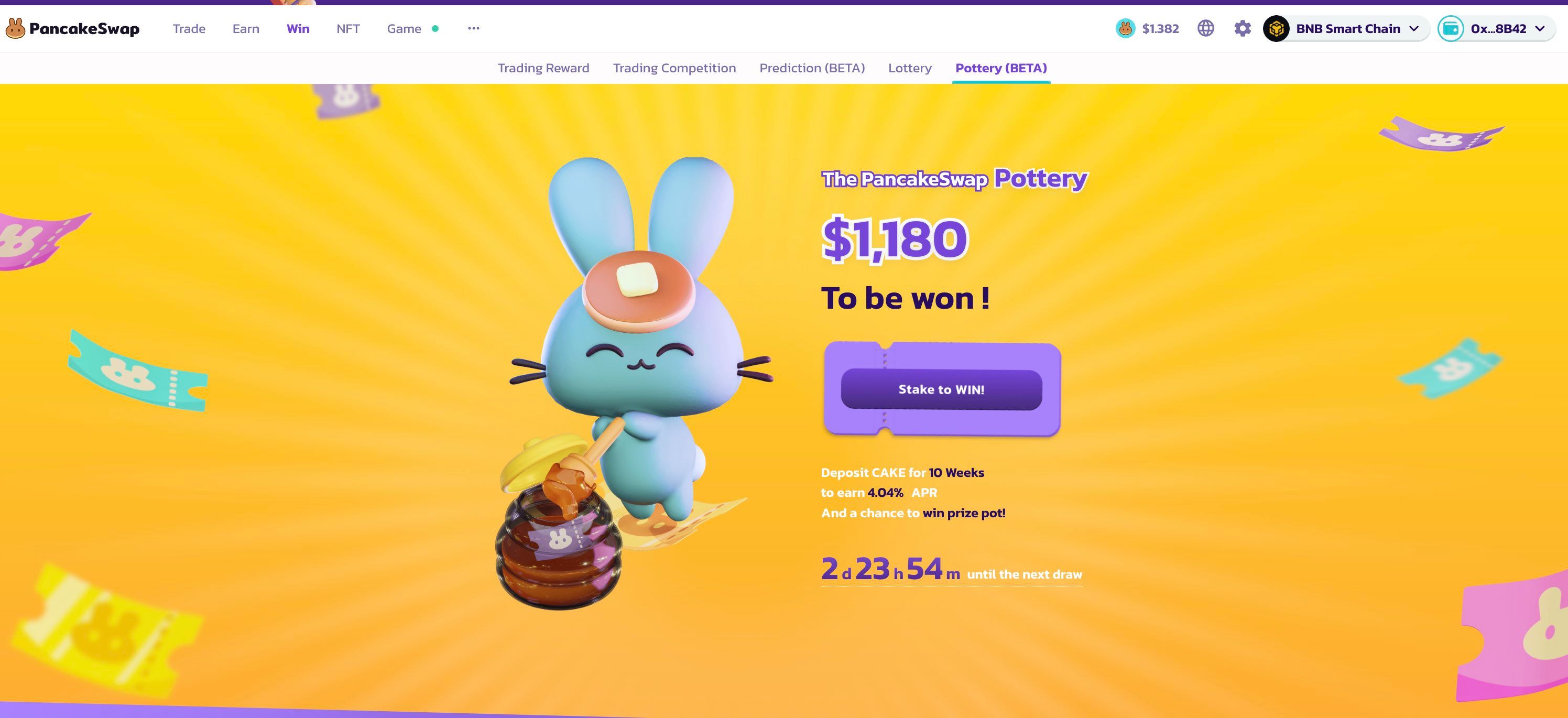The image size is (1568, 718).
Task: Open the Trade menu
Action: tap(189, 29)
